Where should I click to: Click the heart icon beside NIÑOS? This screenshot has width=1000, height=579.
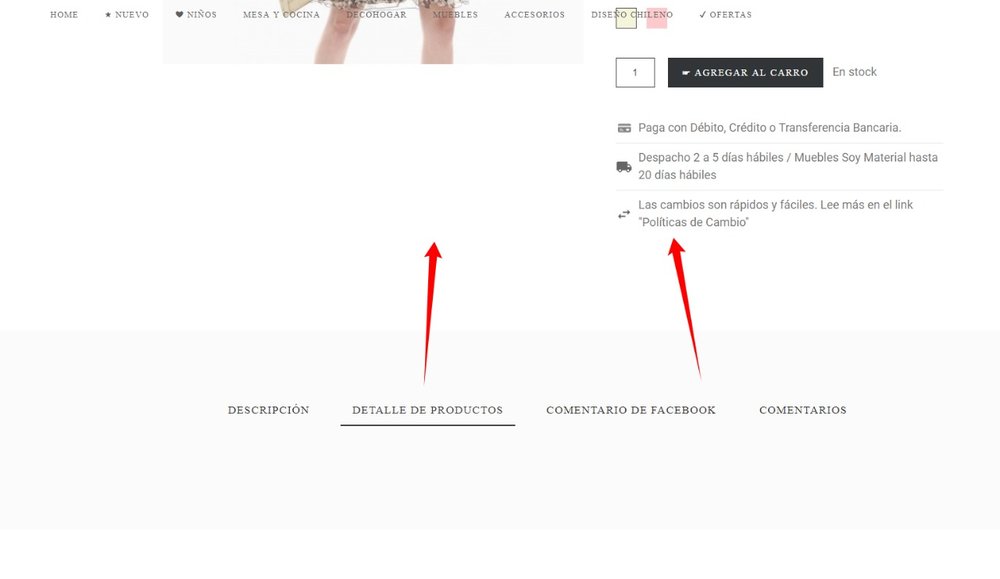(179, 14)
